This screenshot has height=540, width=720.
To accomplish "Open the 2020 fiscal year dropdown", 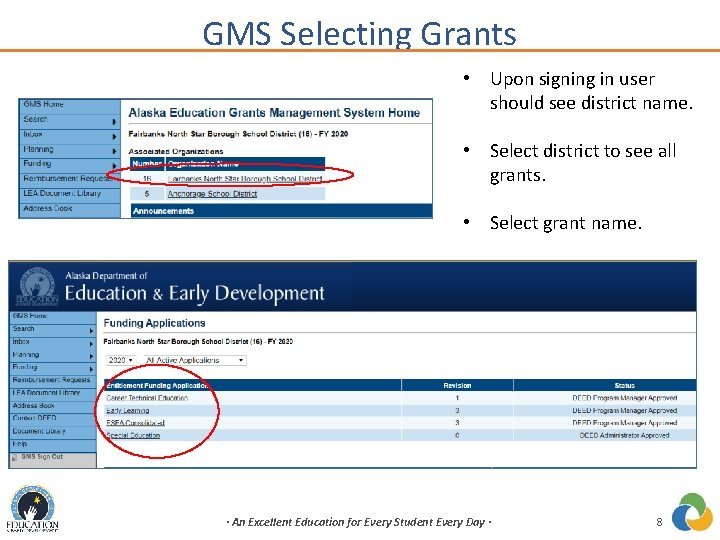I will [121, 360].
